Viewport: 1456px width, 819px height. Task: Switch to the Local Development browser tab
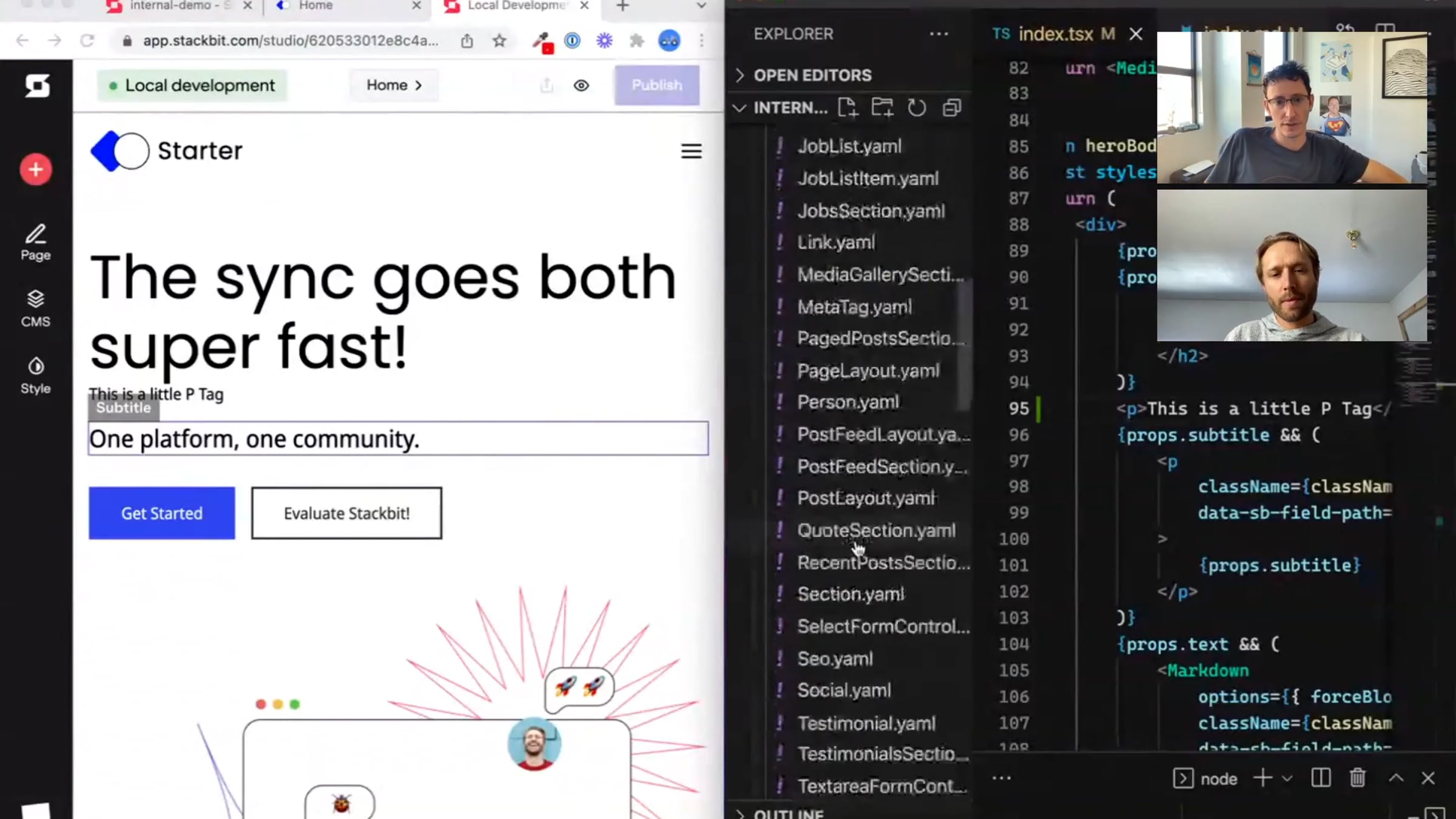pos(517,6)
